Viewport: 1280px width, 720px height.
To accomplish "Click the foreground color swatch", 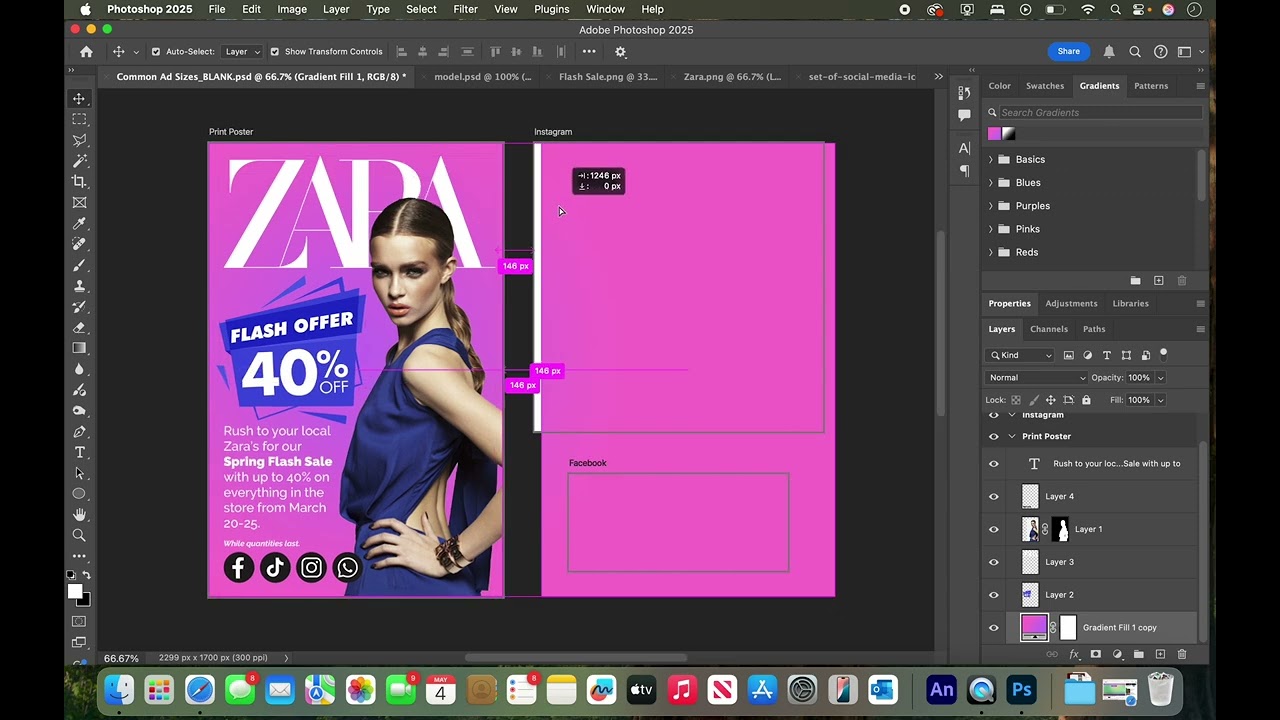I will (75, 592).
